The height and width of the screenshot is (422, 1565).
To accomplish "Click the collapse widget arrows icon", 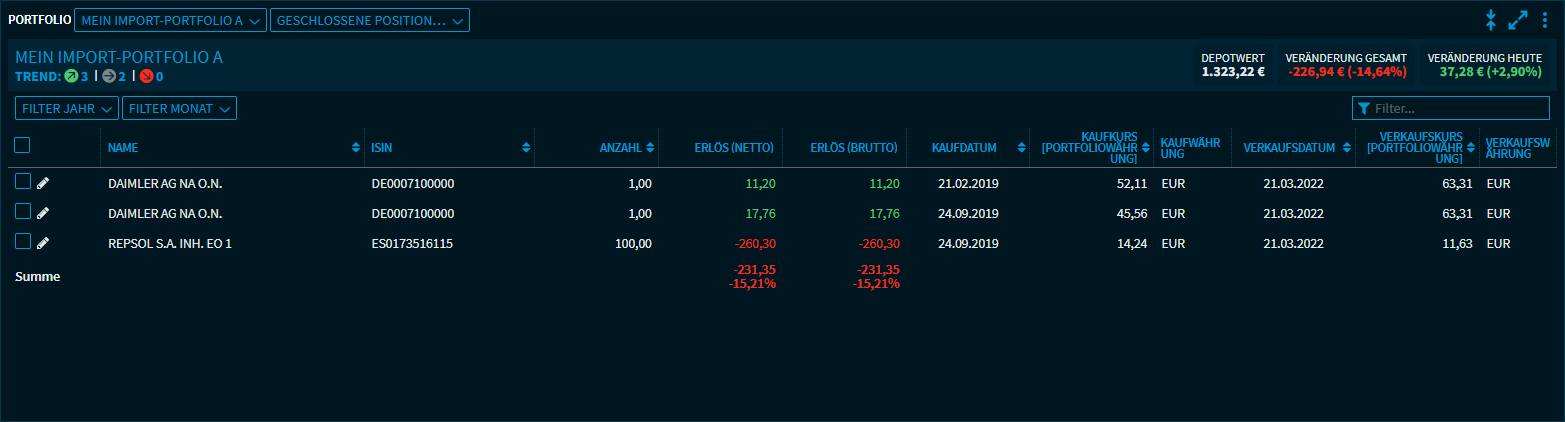I will (1490, 20).
